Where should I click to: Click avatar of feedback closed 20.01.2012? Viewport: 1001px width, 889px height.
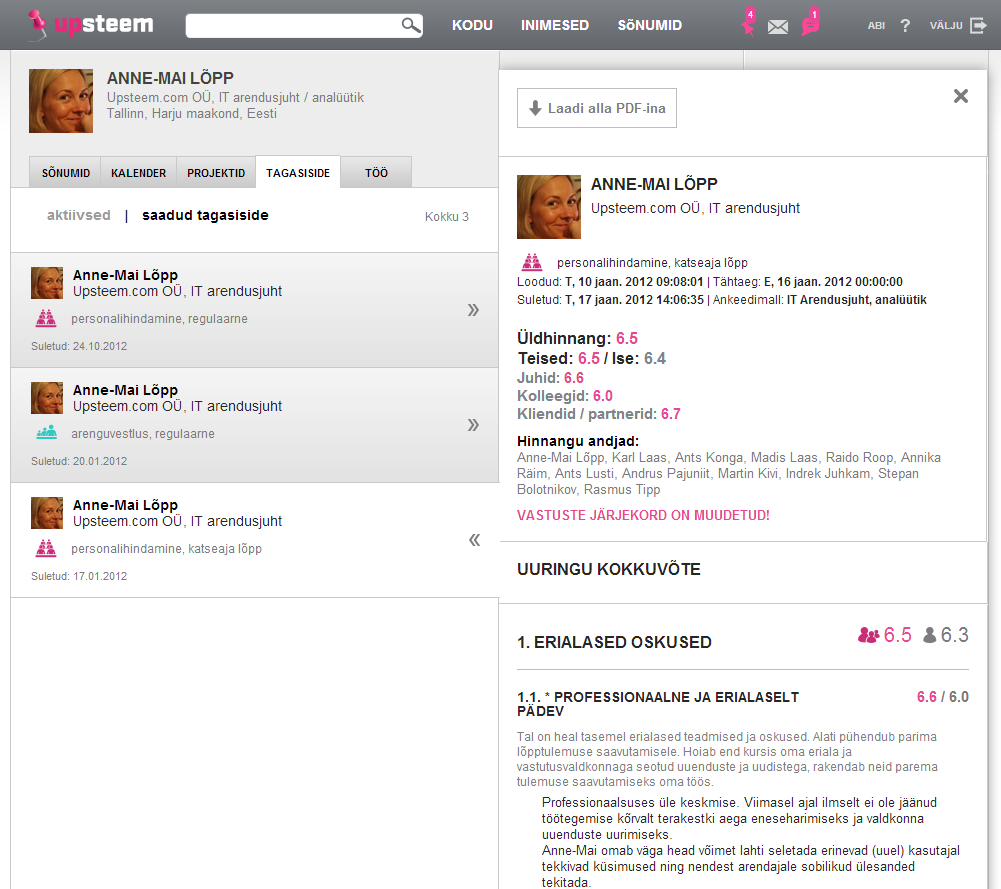[x=47, y=398]
